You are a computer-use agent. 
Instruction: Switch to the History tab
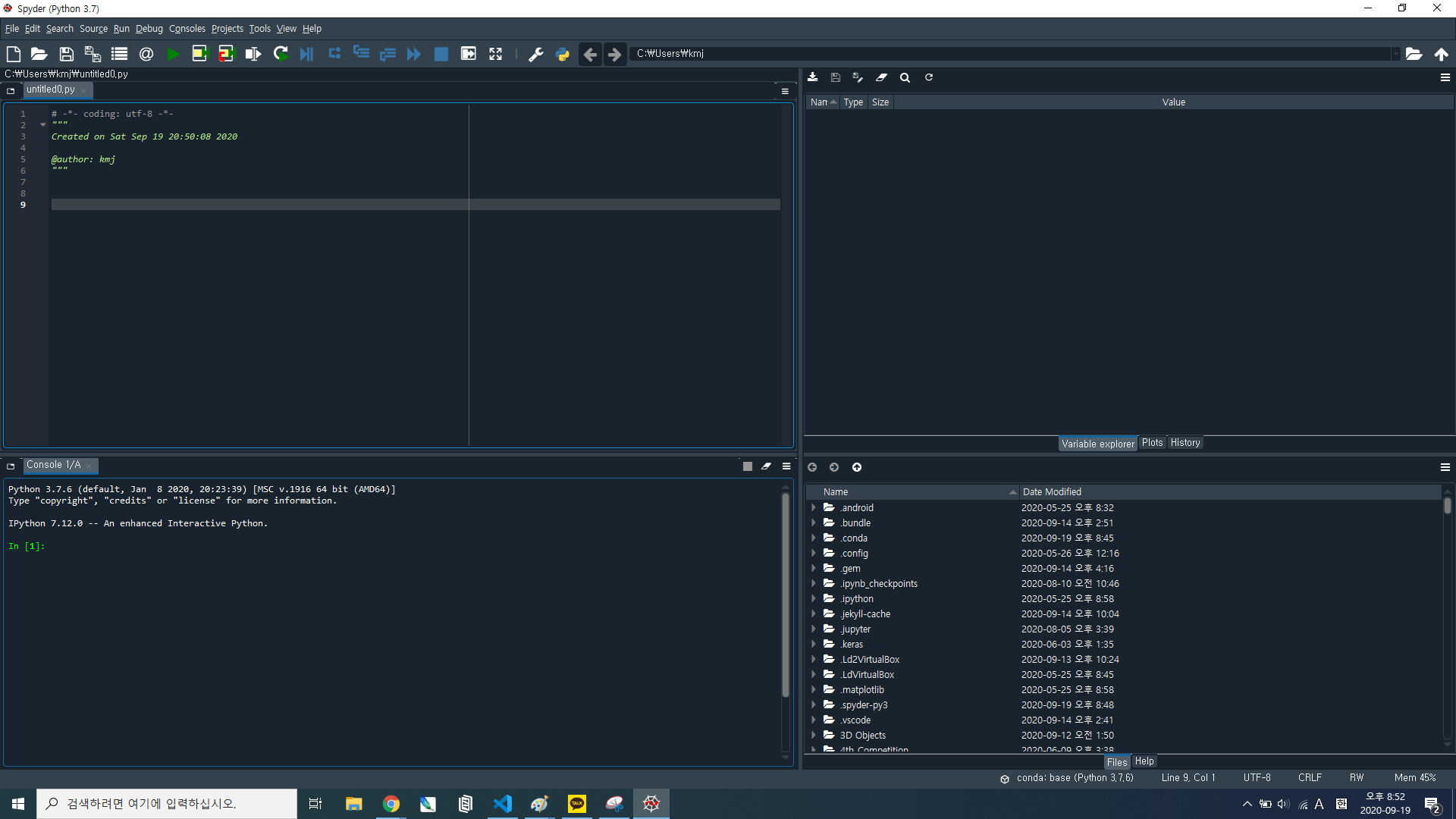(x=1185, y=443)
